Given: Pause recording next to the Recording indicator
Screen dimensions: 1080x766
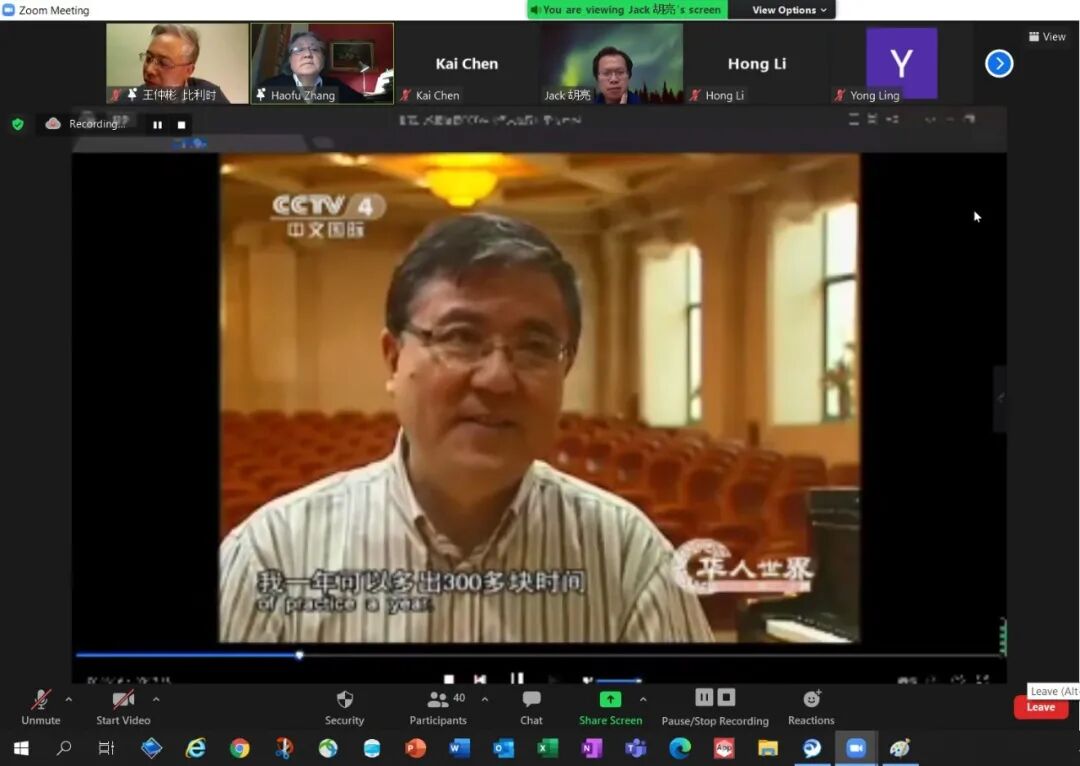Looking at the screenshot, I should pyautogui.click(x=158, y=125).
